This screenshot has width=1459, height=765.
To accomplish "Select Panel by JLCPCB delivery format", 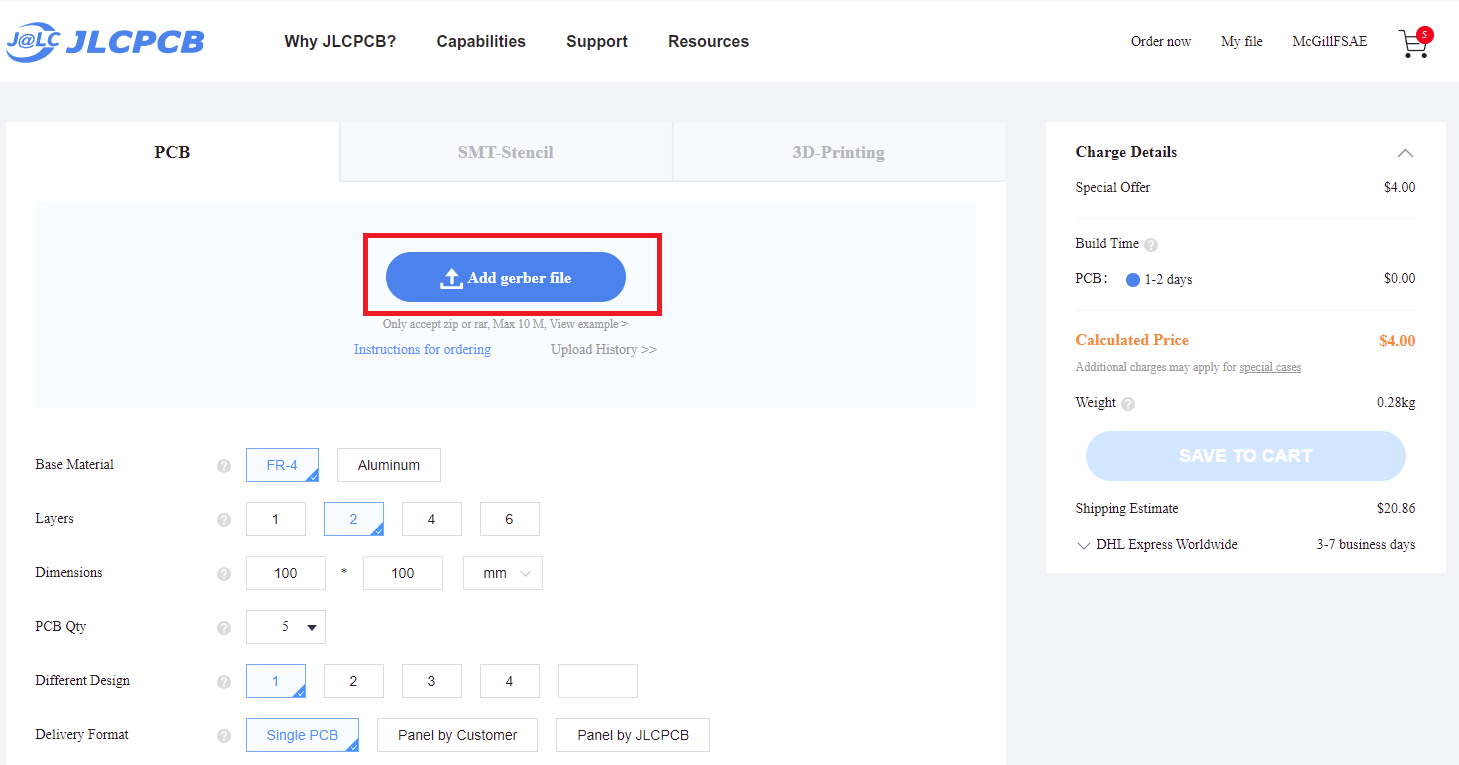I will click(x=633, y=735).
